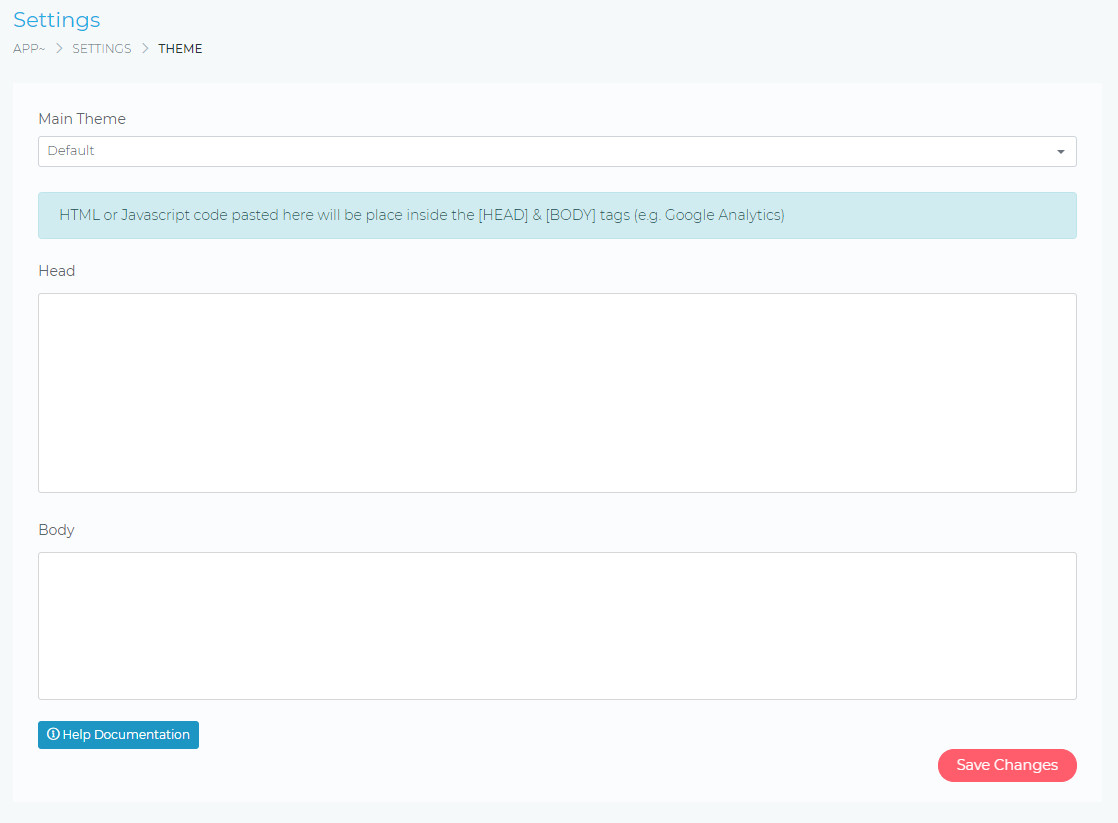Focus the Body code textarea
The height and width of the screenshot is (823, 1118).
coord(556,625)
